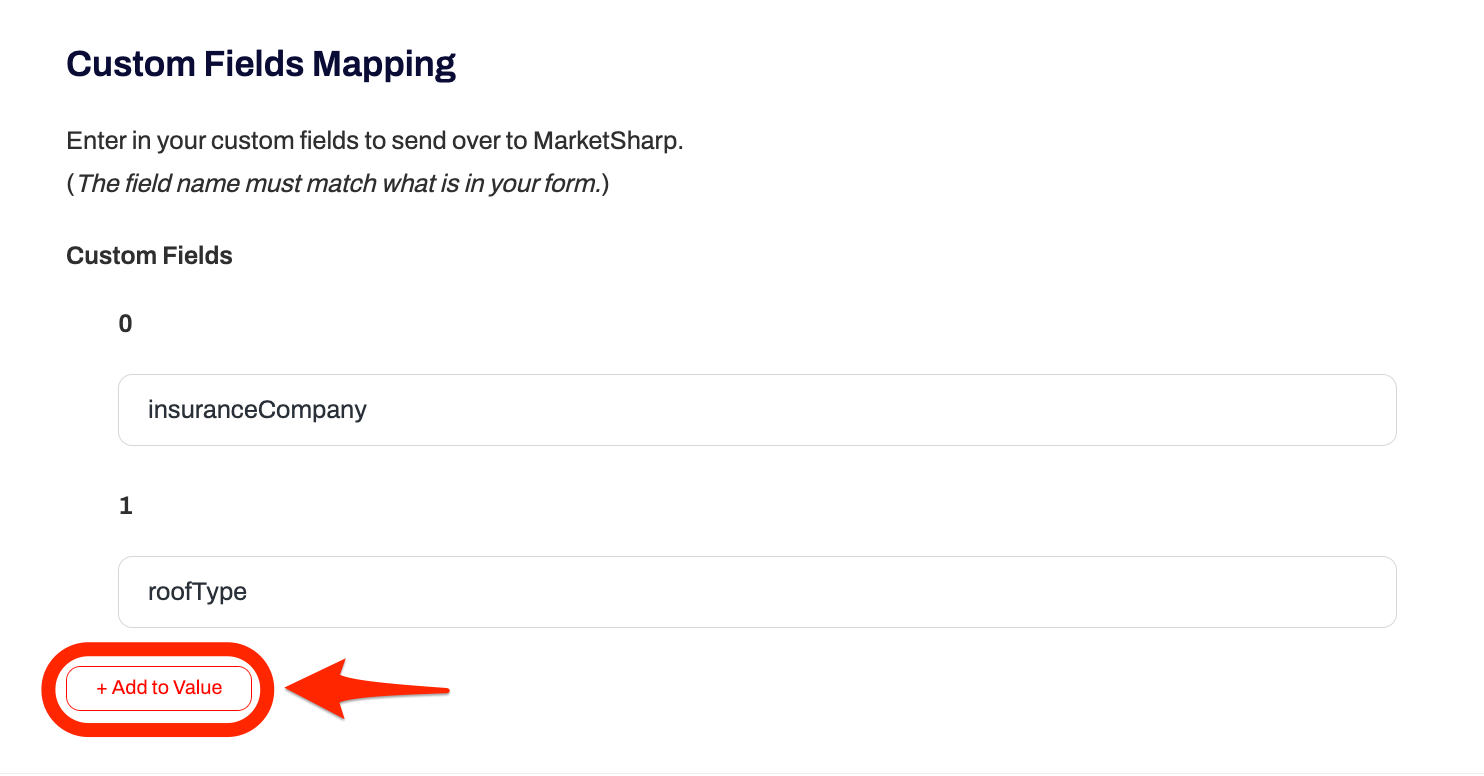Click the red-highlighted Add to Value control
Image resolution: width=1484 pixels, height=776 pixels.
(158, 688)
